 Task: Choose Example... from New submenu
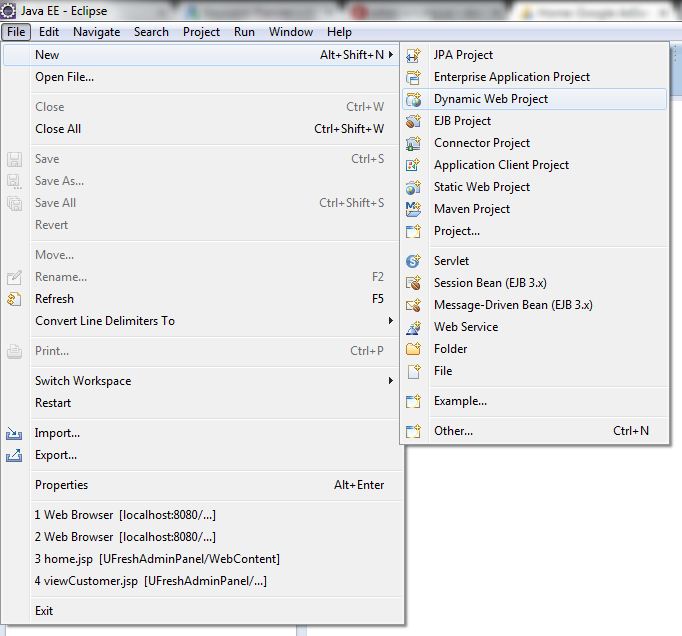click(535, 401)
